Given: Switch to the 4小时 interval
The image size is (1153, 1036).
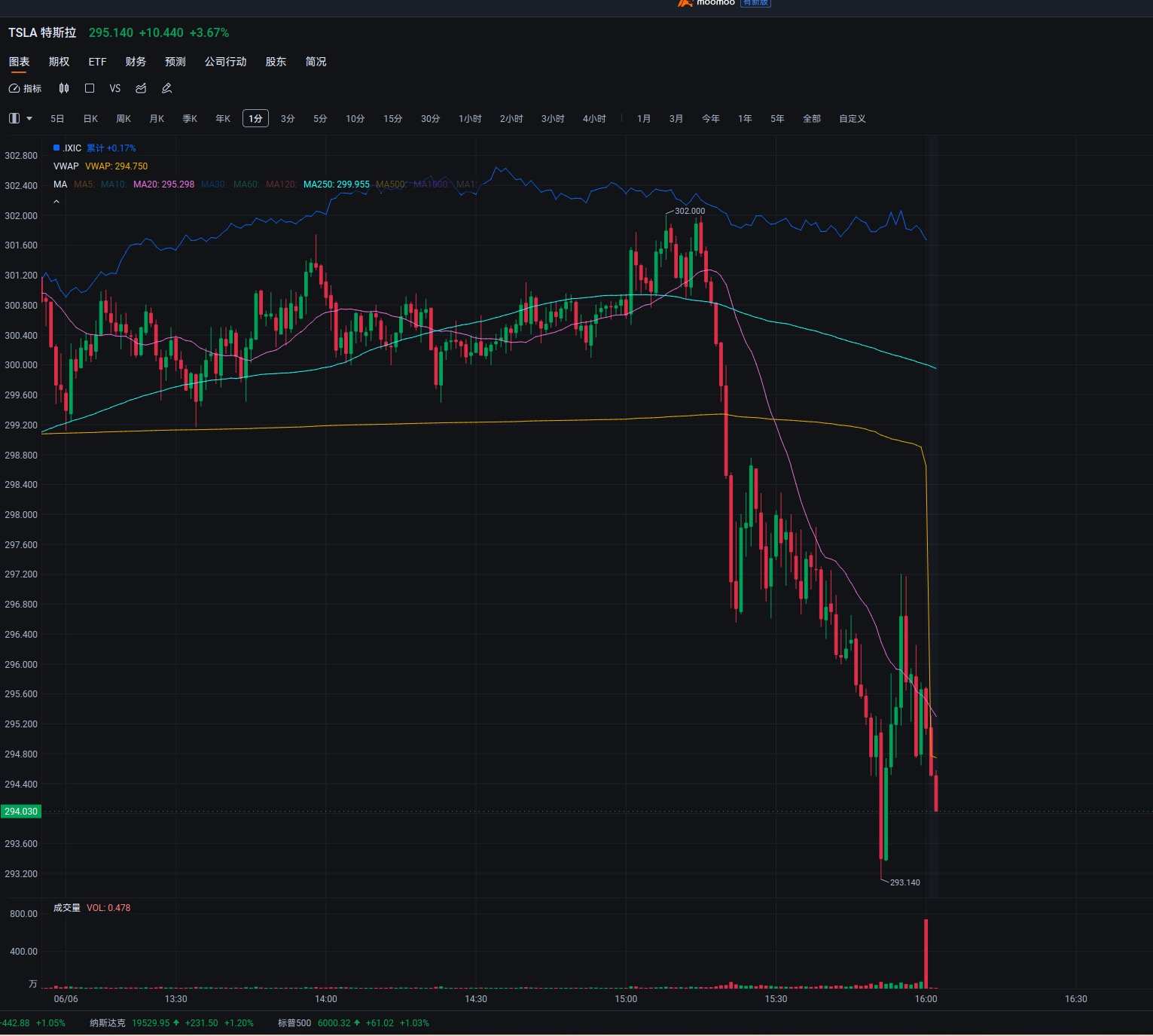Looking at the screenshot, I should pyautogui.click(x=594, y=119).
